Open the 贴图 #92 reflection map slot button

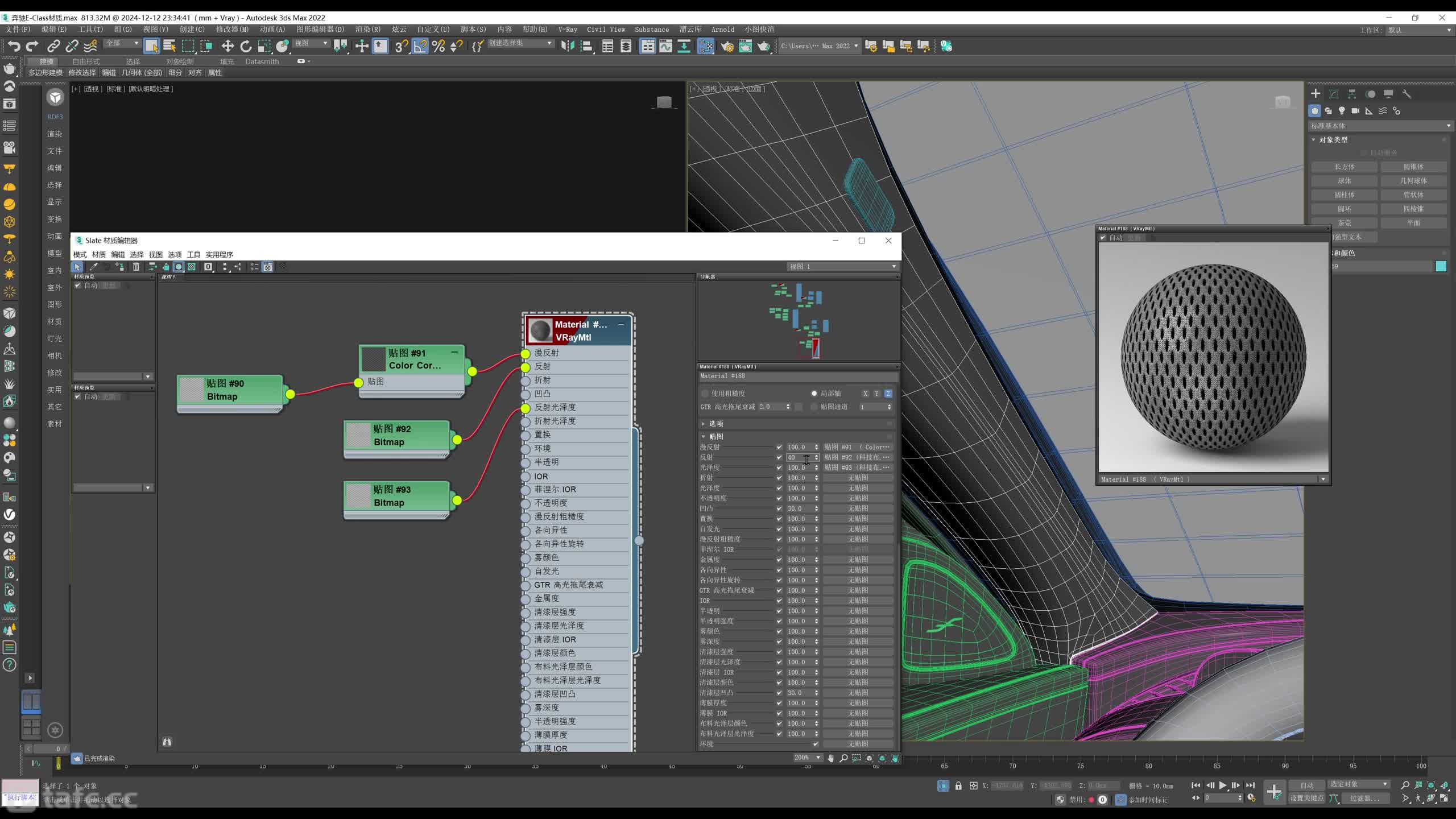[857, 457]
